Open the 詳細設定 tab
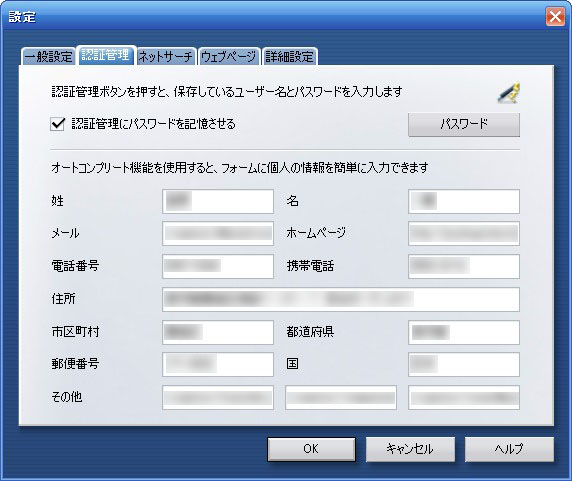 click(x=289, y=57)
